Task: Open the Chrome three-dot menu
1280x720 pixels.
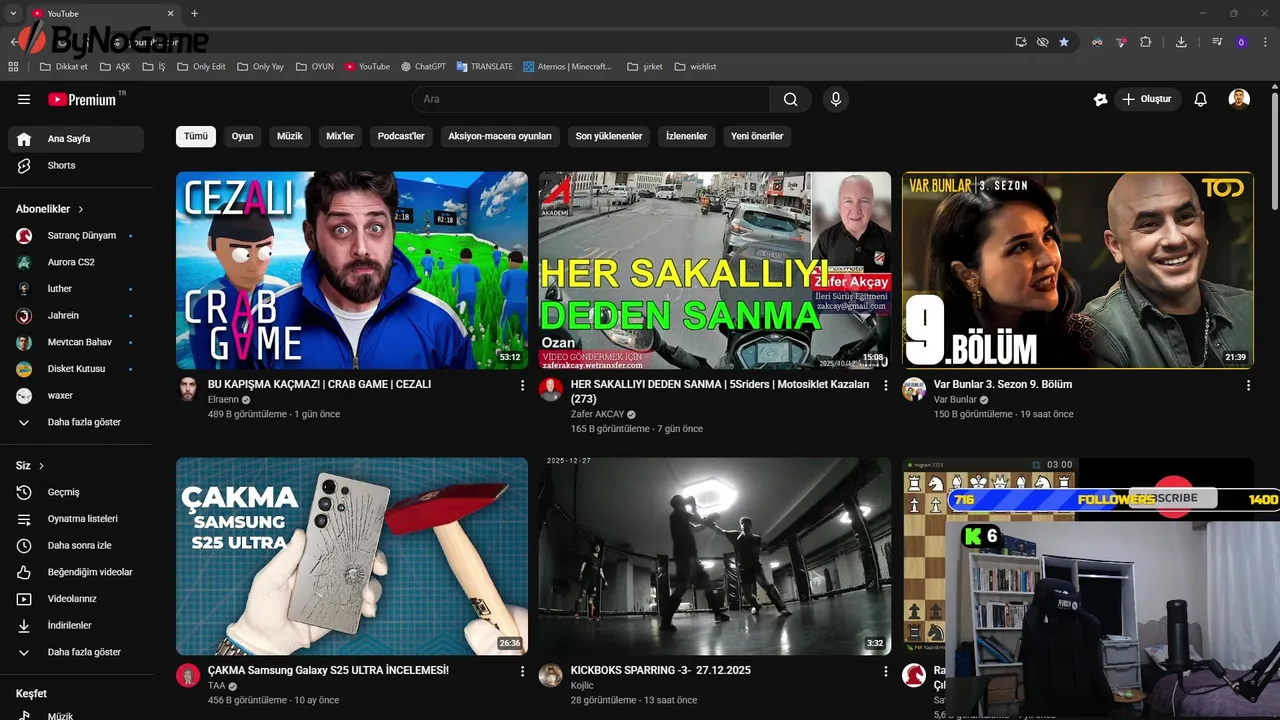Action: point(1265,42)
